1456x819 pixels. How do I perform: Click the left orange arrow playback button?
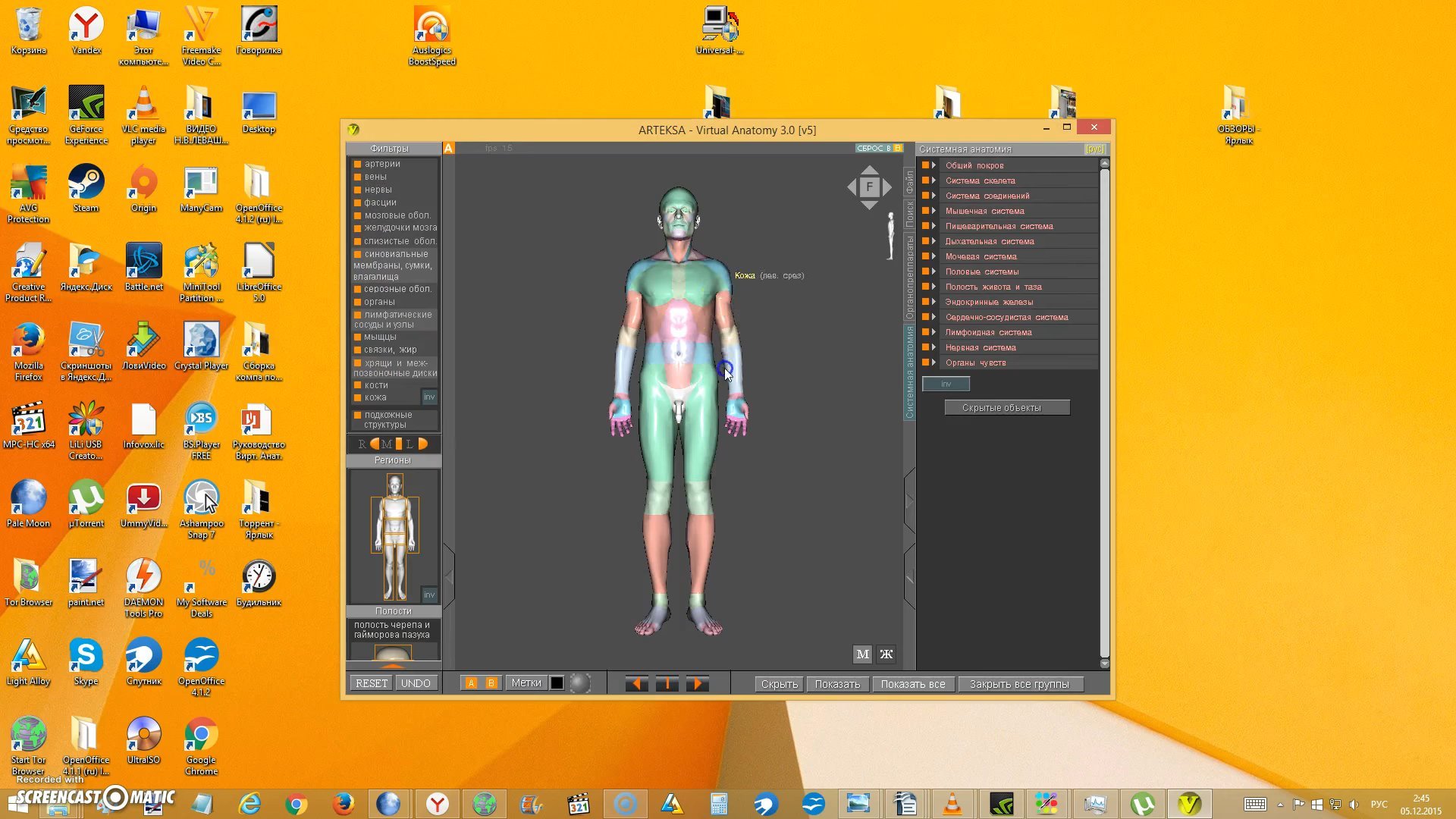click(636, 683)
